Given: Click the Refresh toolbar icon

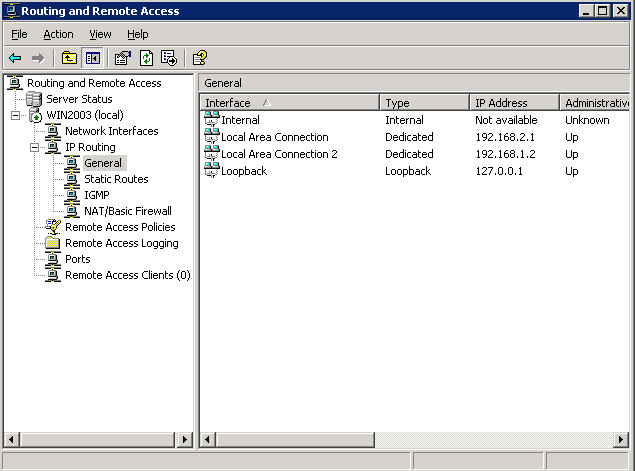Looking at the screenshot, I should click(146, 58).
